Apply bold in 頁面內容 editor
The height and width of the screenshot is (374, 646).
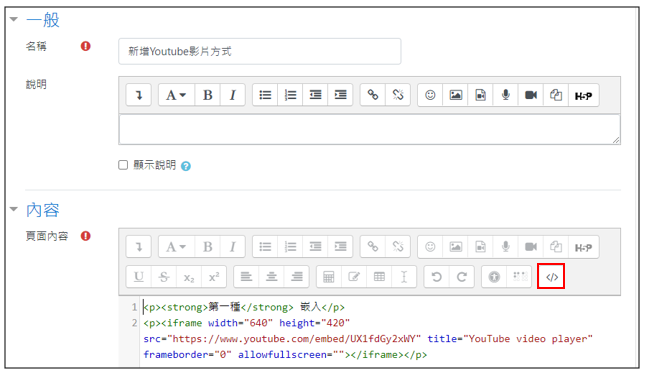coord(208,247)
